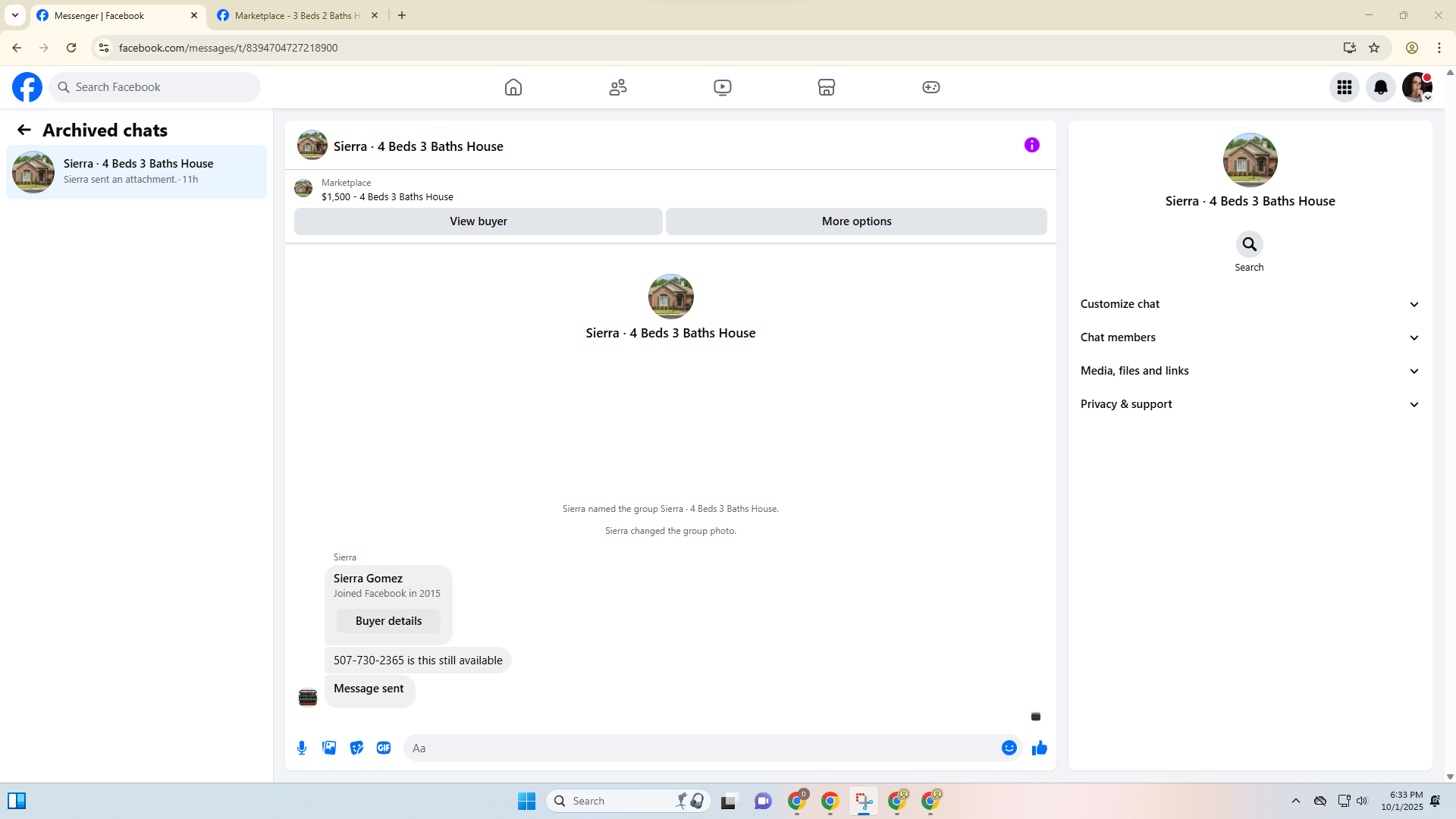
Task: Expand Media, files and links section
Action: point(1250,371)
